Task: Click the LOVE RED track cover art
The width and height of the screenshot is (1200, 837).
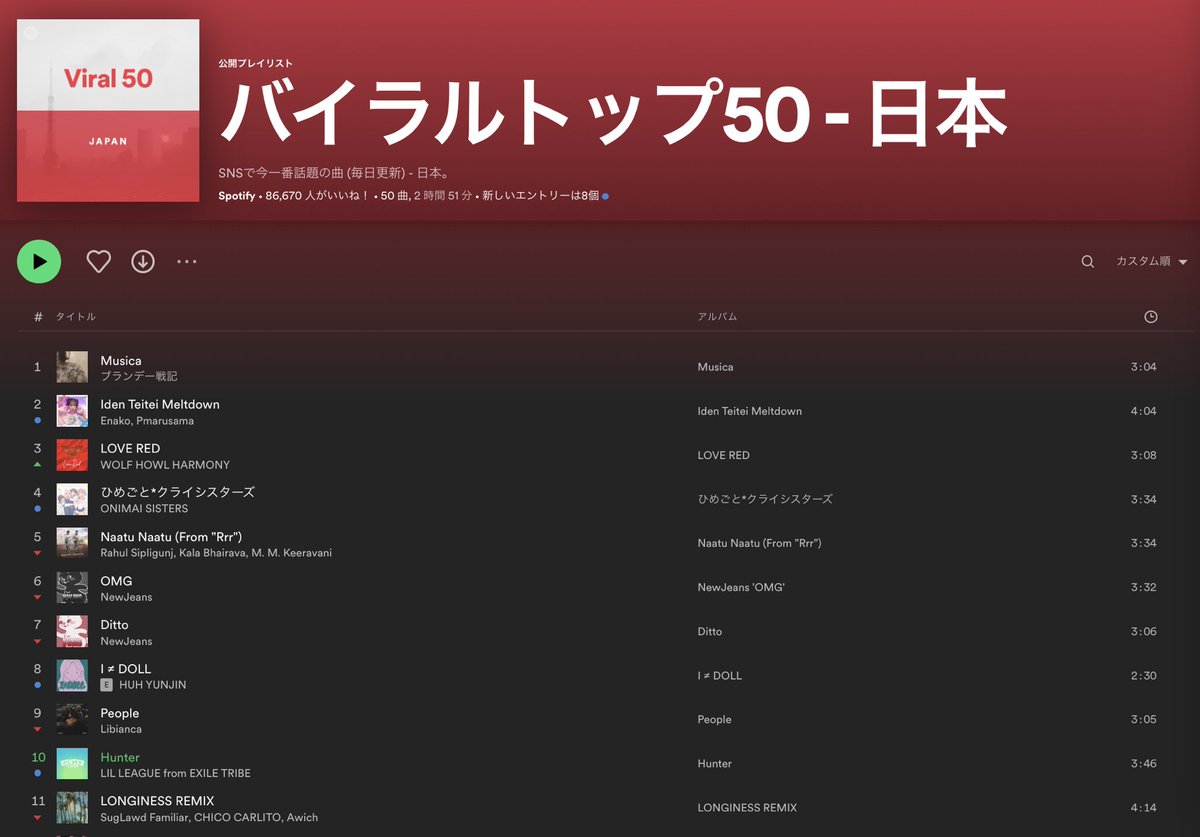Action: coord(72,455)
